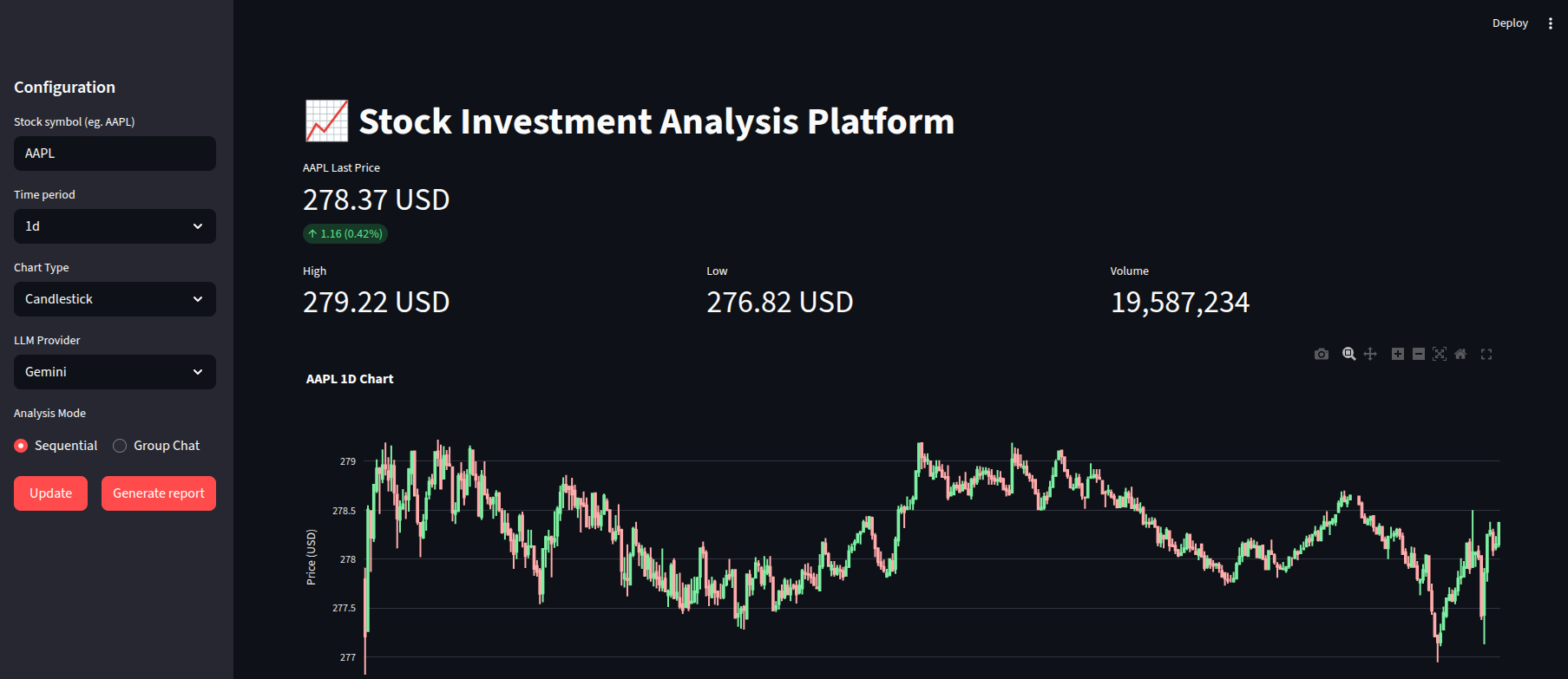Image resolution: width=1568 pixels, height=679 pixels.
Task: Select Sequential analysis mode
Action: [56, 446]
